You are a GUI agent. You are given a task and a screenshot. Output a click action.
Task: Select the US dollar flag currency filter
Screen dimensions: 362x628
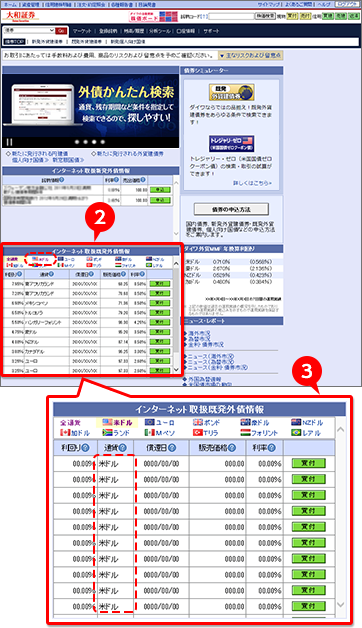118,422
